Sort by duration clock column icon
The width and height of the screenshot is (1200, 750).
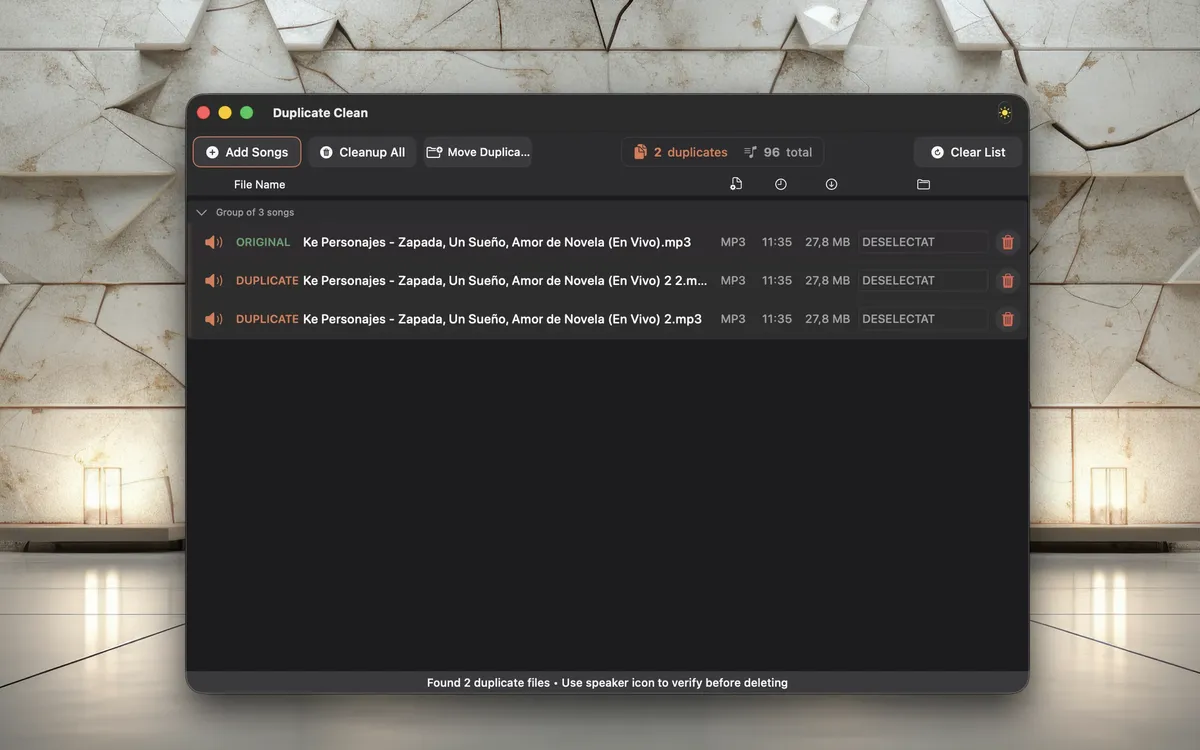coord(780,184)
